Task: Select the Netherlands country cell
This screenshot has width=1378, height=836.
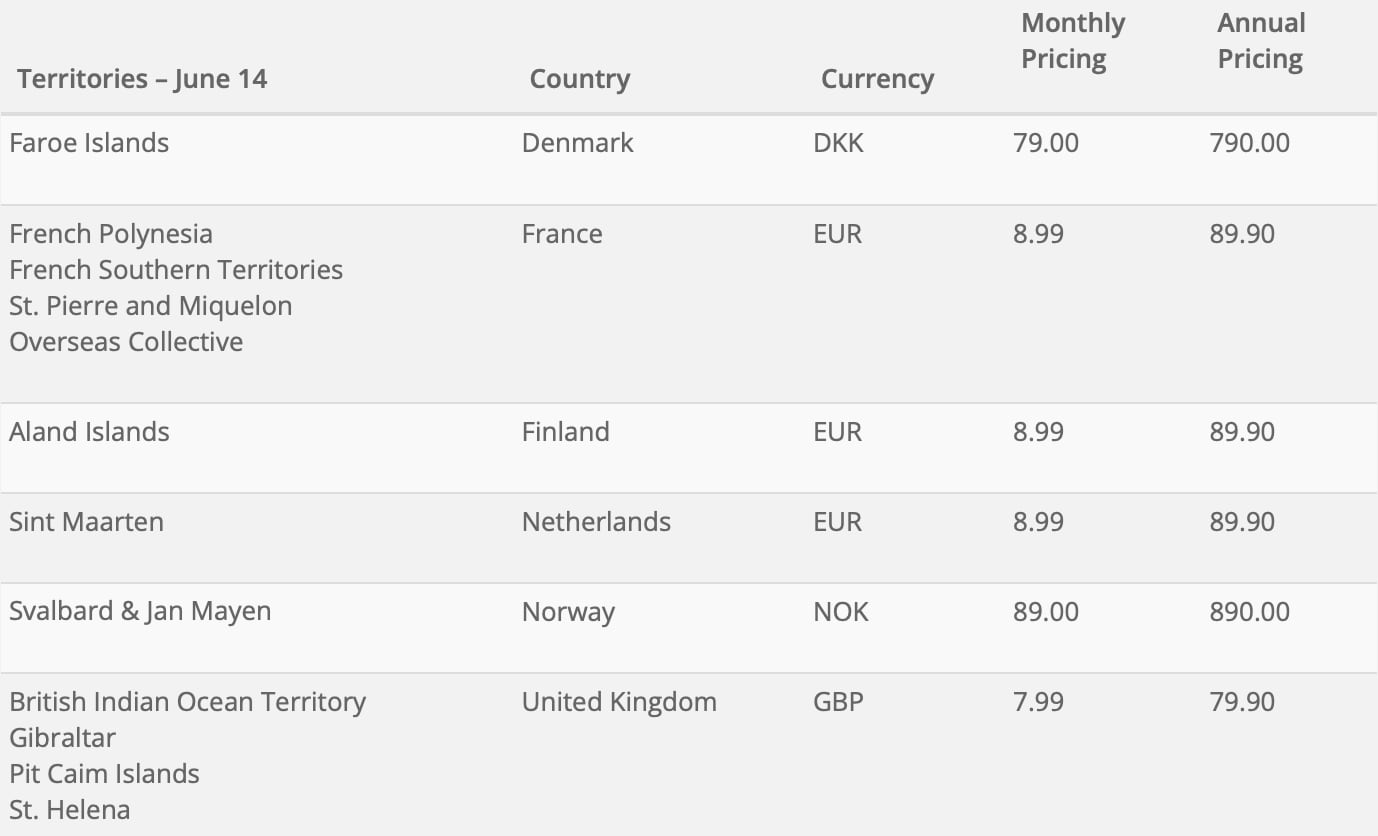Action: click(x=596, y=522)
